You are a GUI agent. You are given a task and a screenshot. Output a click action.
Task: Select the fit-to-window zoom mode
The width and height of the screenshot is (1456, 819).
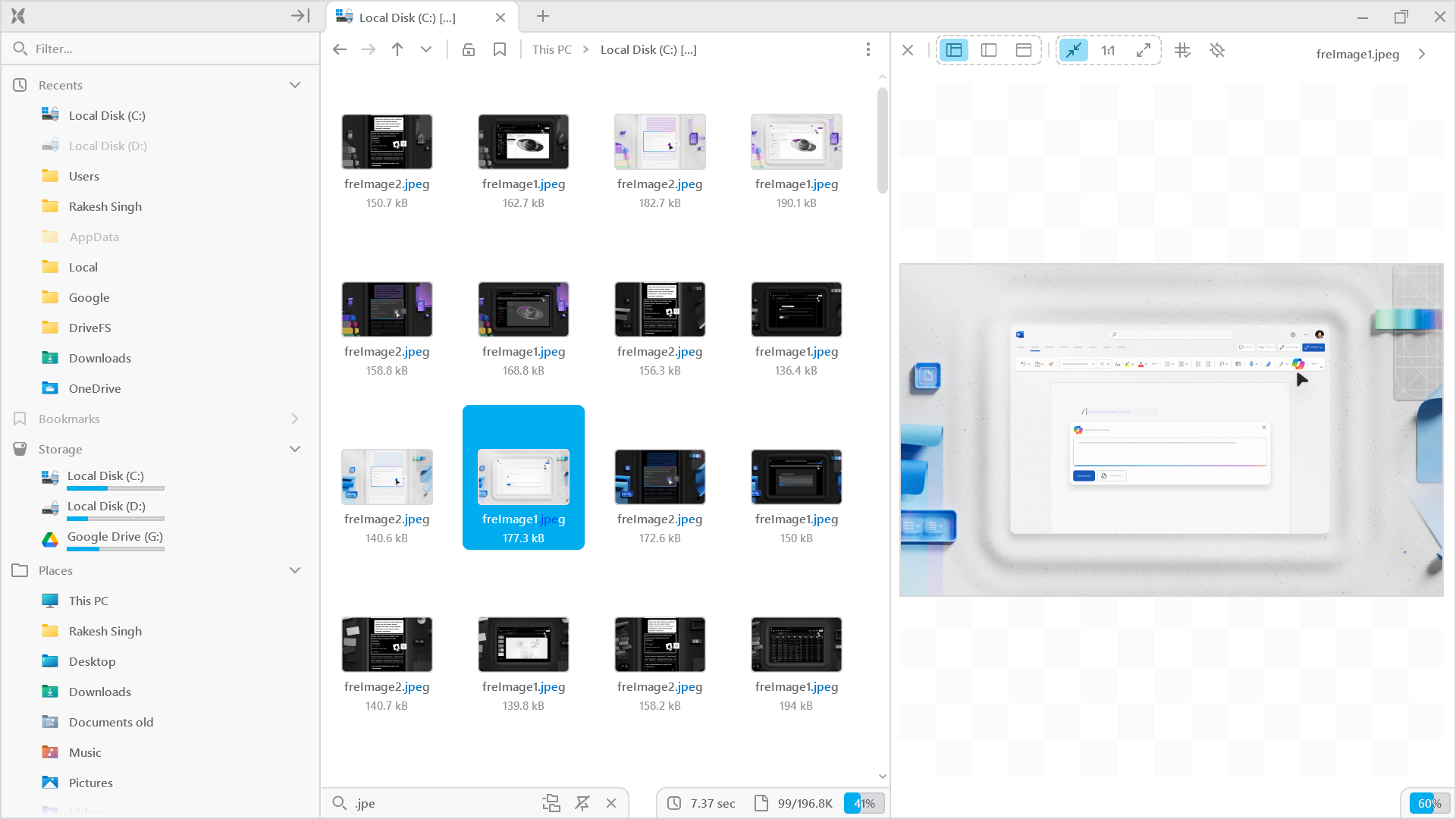tap(1074, 50)
